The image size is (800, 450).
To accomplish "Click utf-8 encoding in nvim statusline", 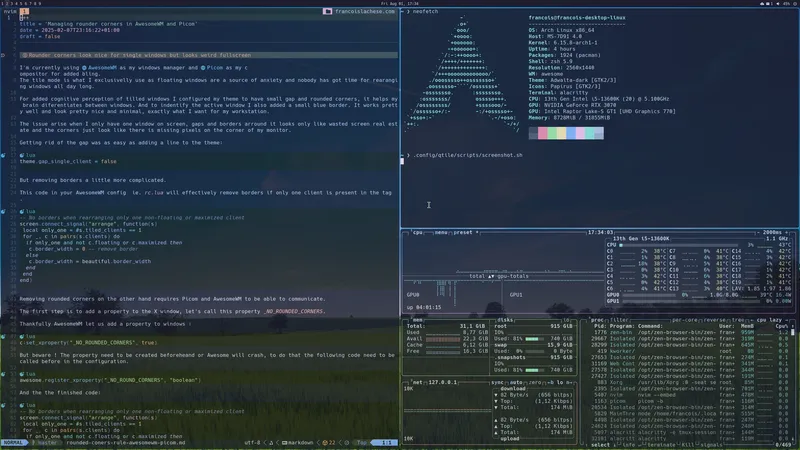I will 253,443.
